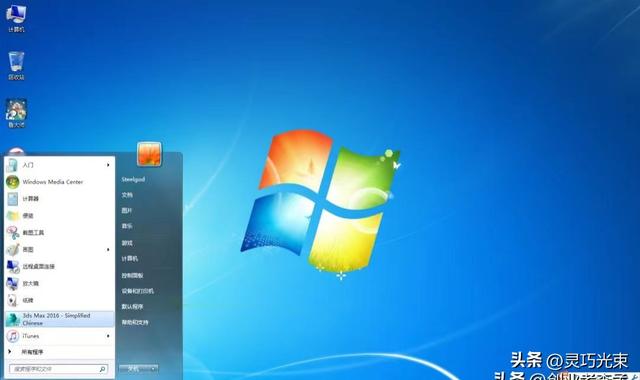
Task: Open iTunes from Start menu
Action: coord(59,336)
